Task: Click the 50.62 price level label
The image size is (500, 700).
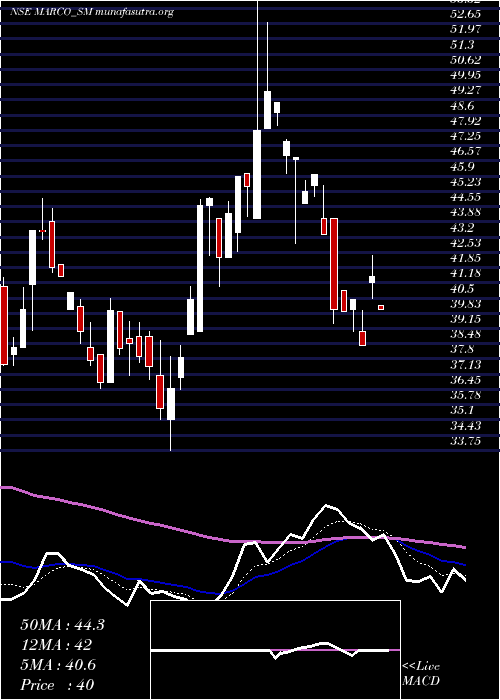Action: [x=465, y=60]
